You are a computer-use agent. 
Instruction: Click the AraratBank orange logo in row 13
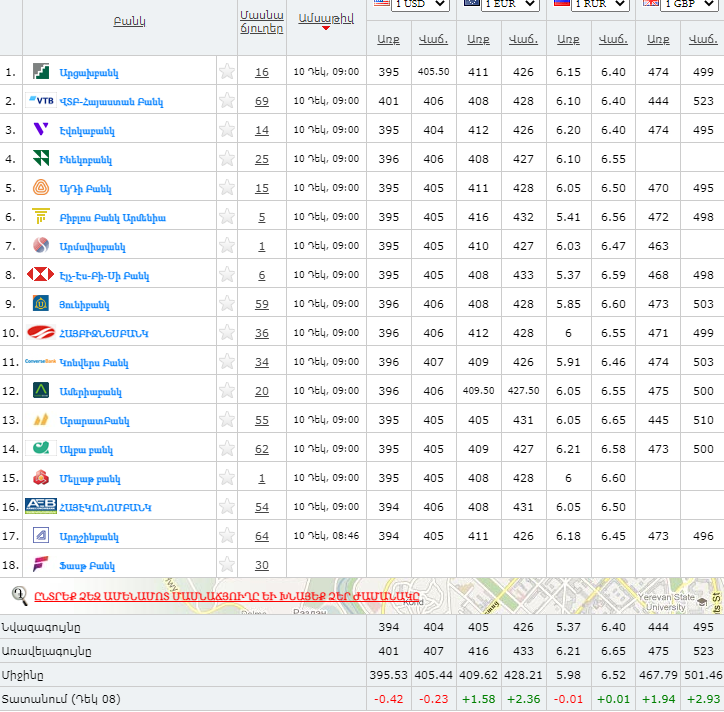[x=41, y=420]
